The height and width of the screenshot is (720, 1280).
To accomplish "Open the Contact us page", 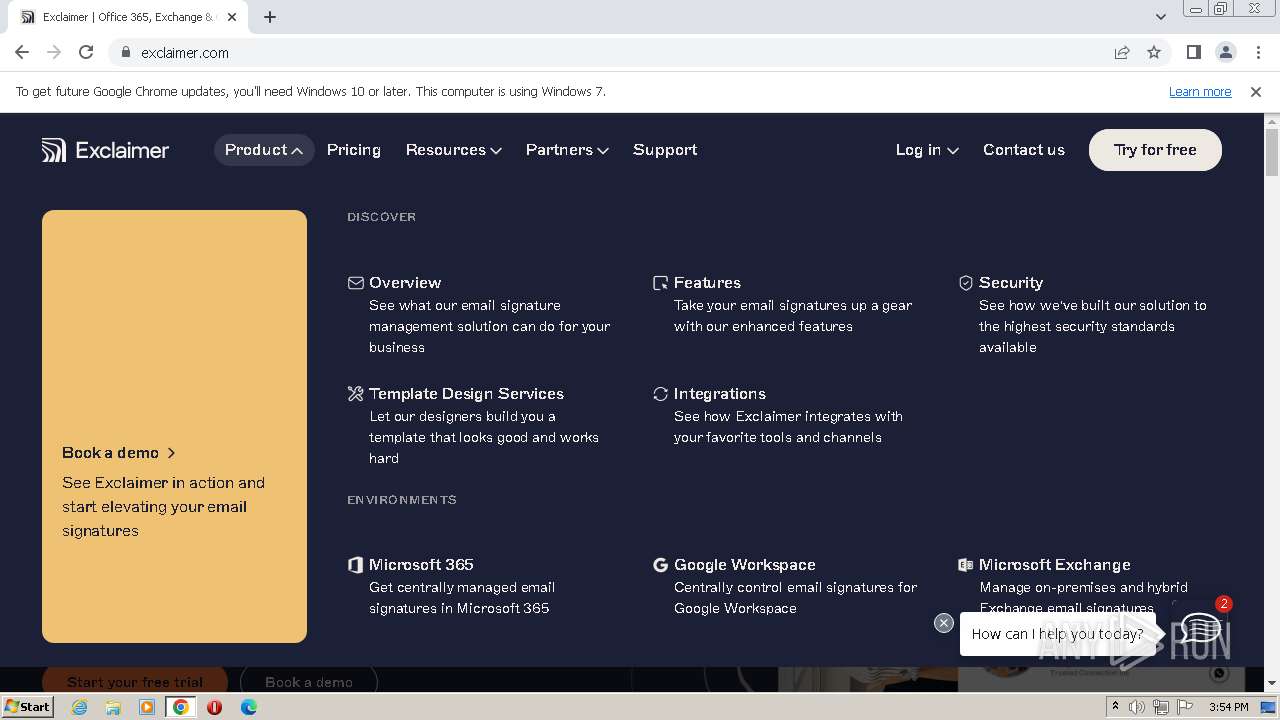I will pos(1024,150).
